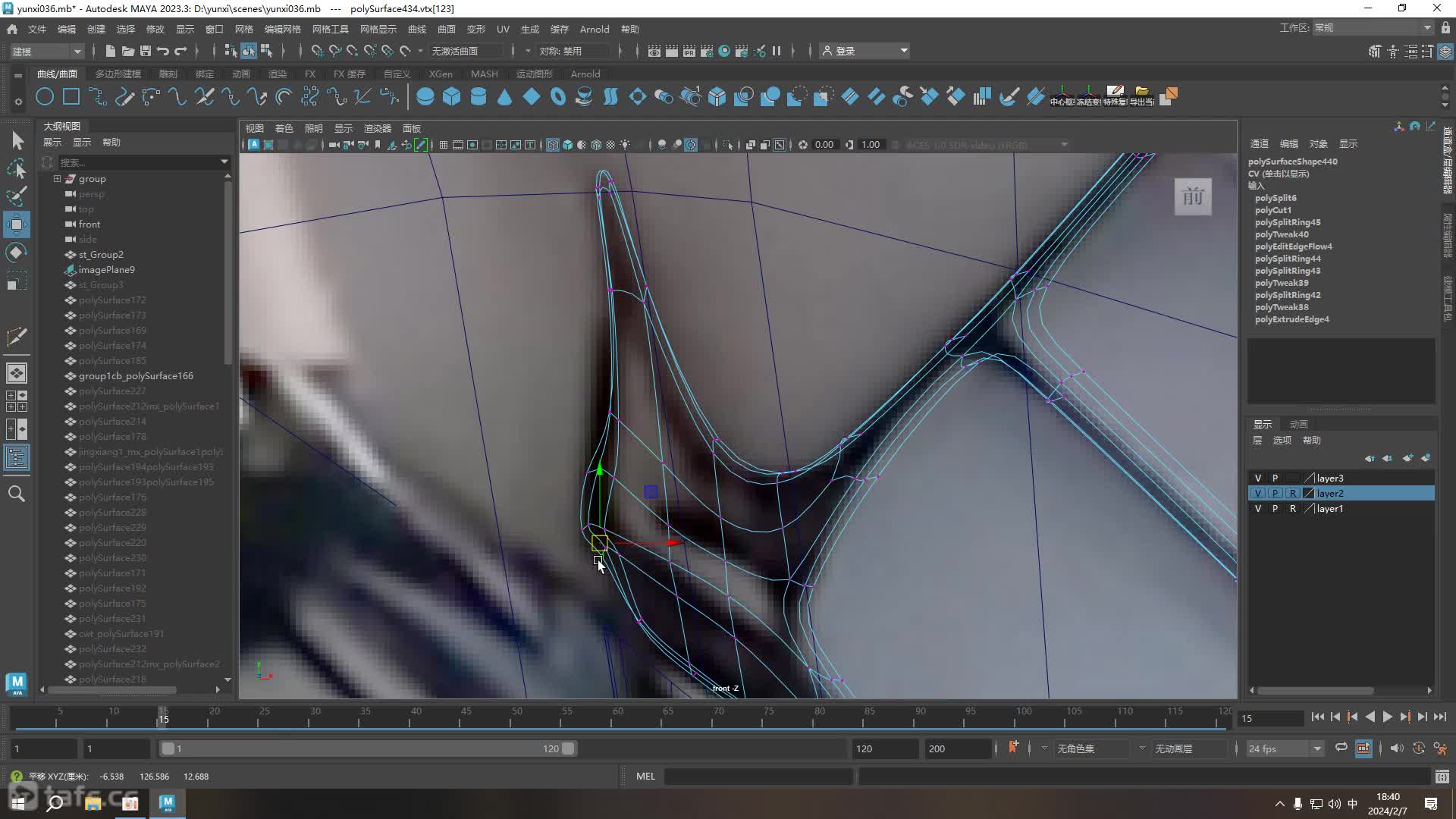Click the timeline at frame 60
The width and height of the screenshot is (1456, 819).
point(617,717)
